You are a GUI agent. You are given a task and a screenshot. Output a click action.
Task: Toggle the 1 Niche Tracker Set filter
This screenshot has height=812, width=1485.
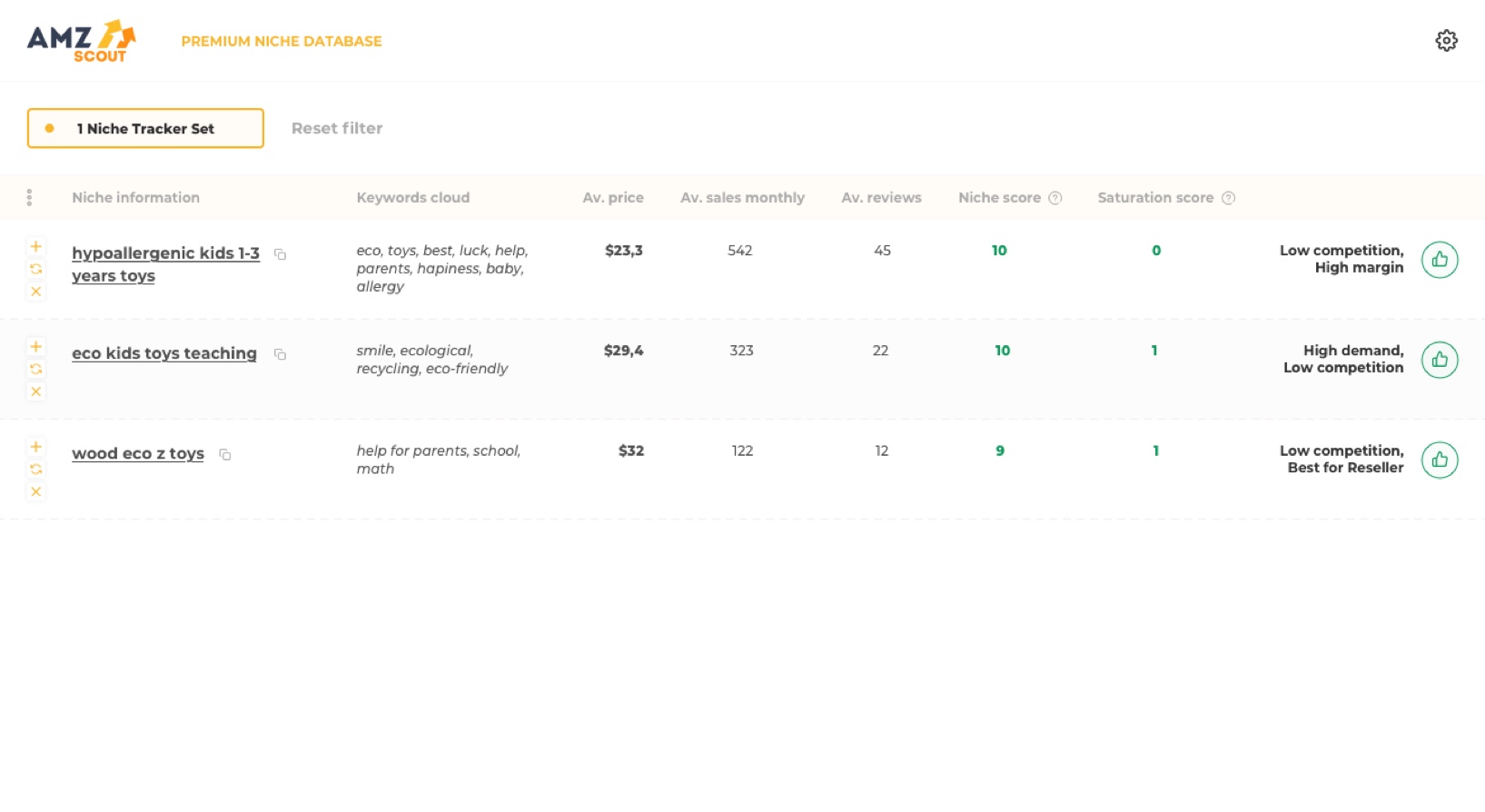(145, 128)
